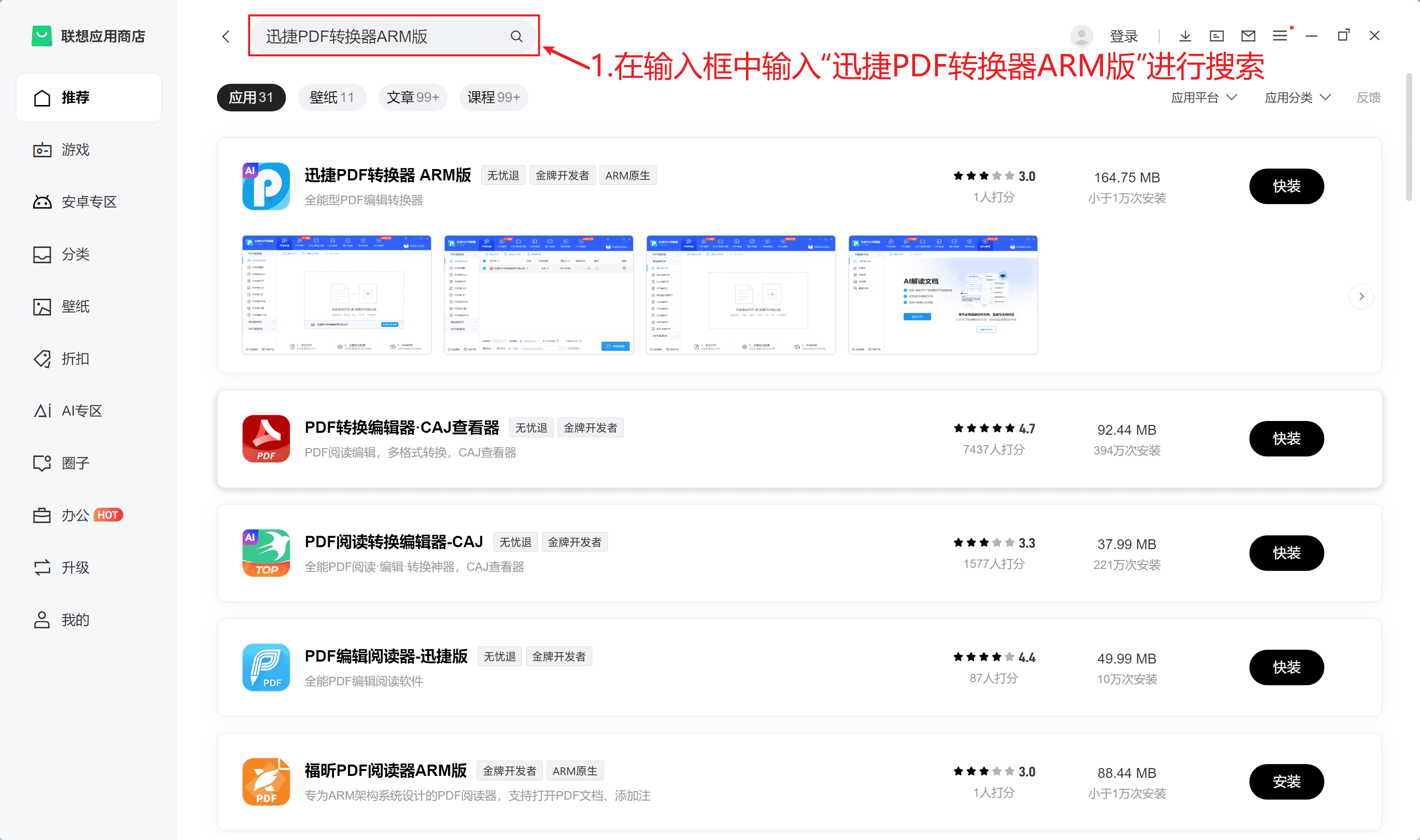Click the 4.7 star rating
The height and width of the screenshot is (840, 1420).
coord(994,428)
